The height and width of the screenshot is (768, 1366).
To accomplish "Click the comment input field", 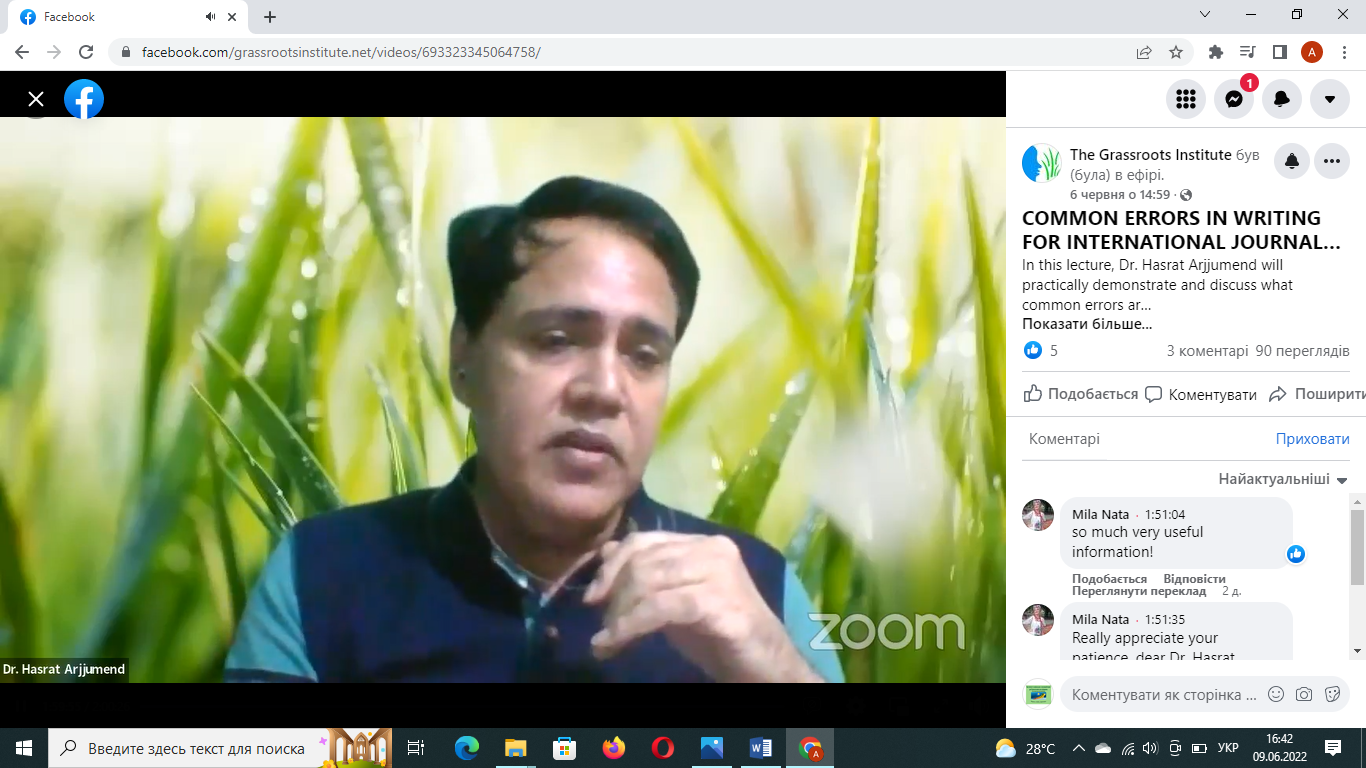I will [x=1163, y=694].
